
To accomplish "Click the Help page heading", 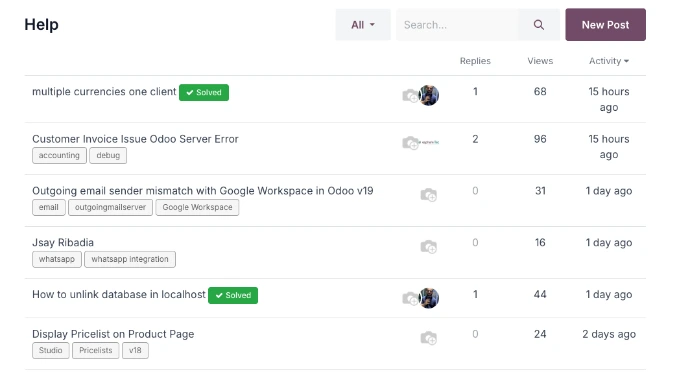I will pyautogui.click(x=41, y=25).
